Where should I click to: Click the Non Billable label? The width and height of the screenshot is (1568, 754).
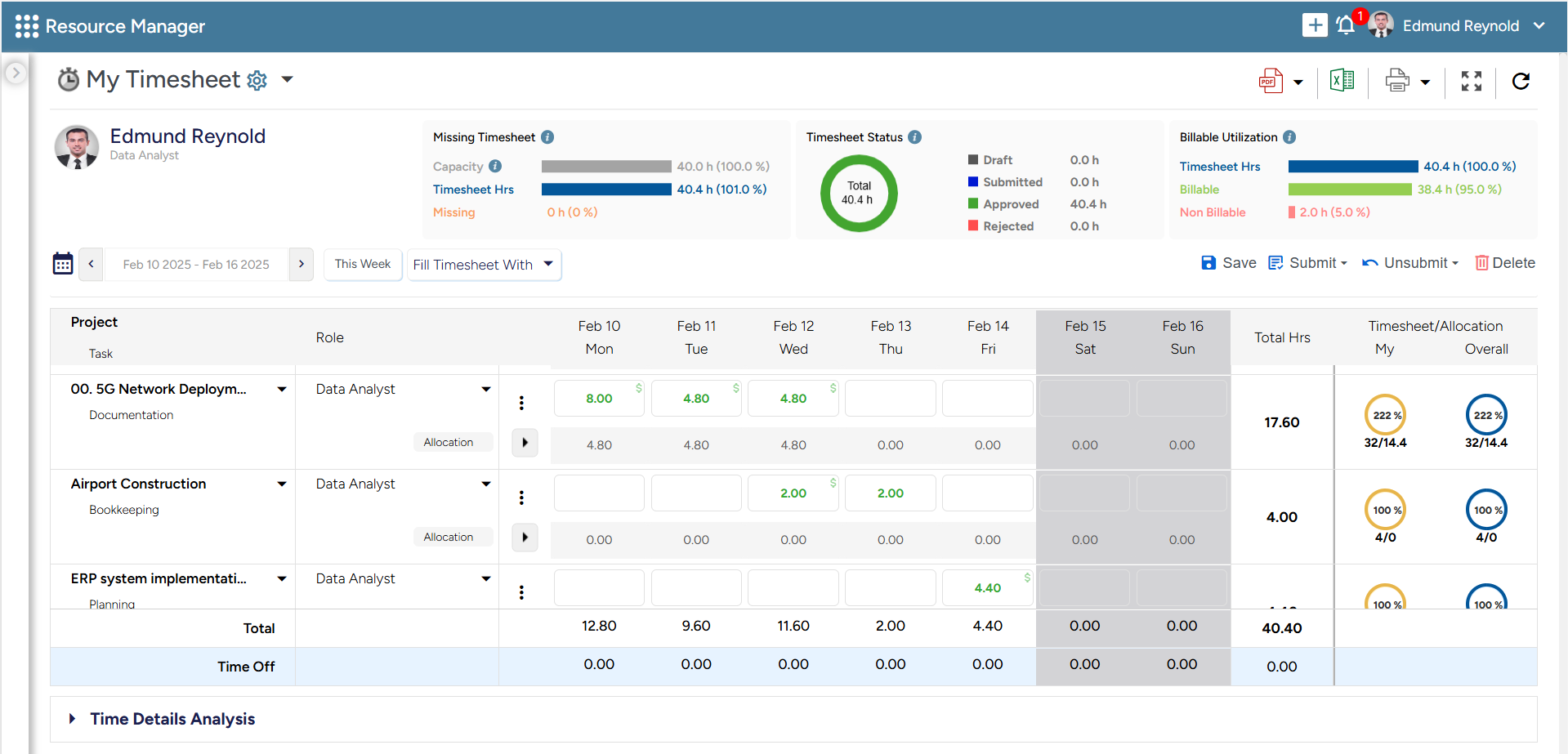[x=1213, y=212]
